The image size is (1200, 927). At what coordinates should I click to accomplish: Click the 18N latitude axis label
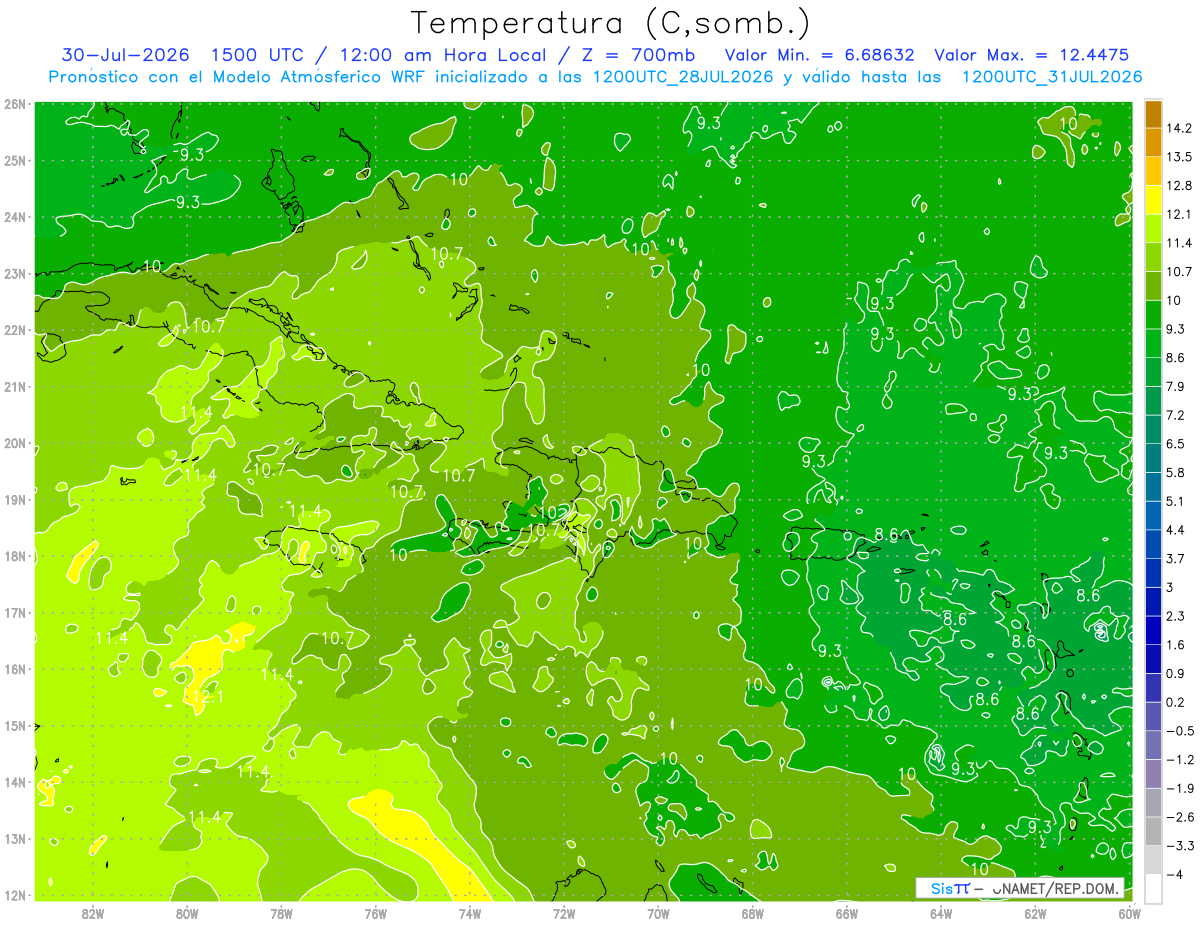[15, 556]
